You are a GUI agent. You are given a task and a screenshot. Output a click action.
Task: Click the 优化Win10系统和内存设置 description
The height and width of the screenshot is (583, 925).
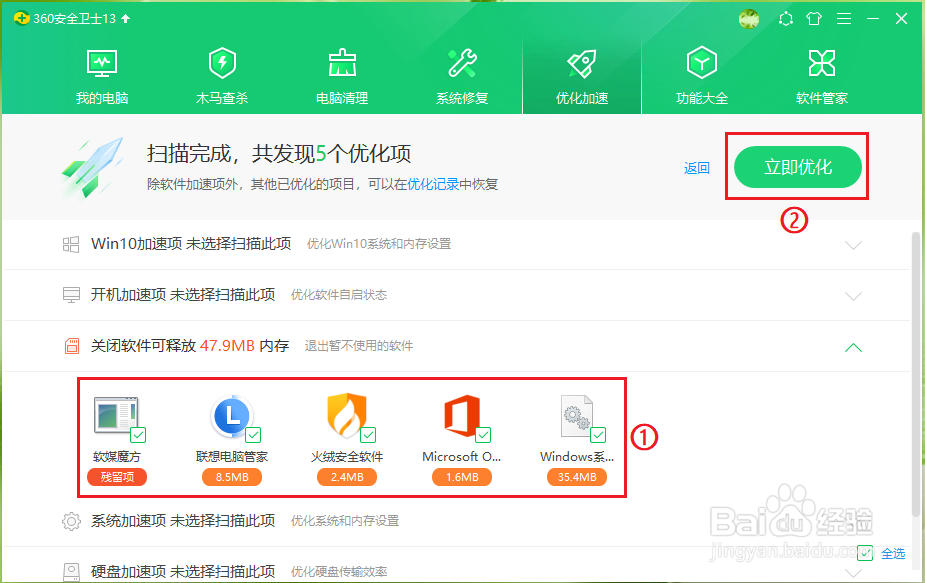tap(379, 244)
